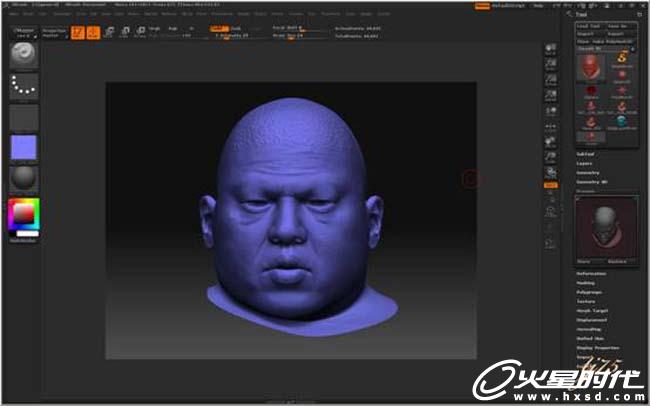650x406 pixels.
Task: Toggle Rgb painting mode
Action: [173, 29]
